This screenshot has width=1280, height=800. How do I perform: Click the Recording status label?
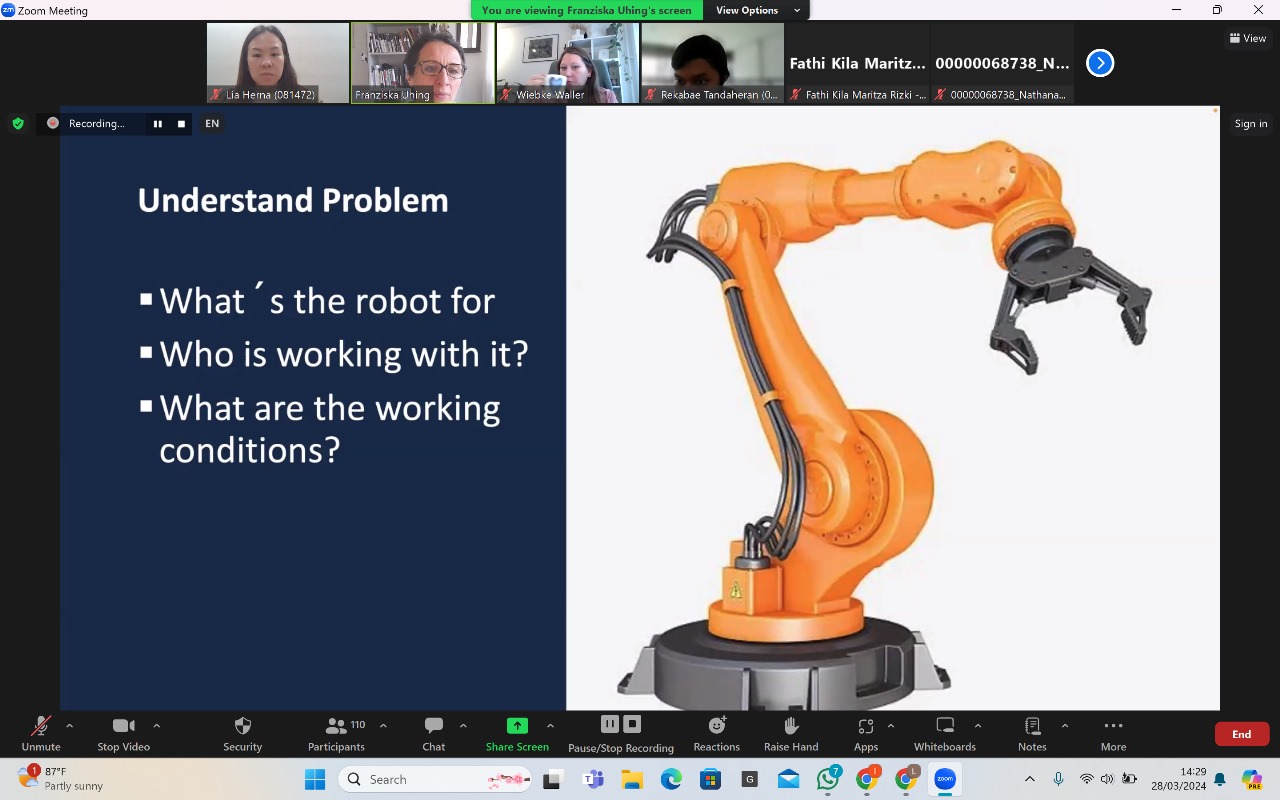(96, 124)
